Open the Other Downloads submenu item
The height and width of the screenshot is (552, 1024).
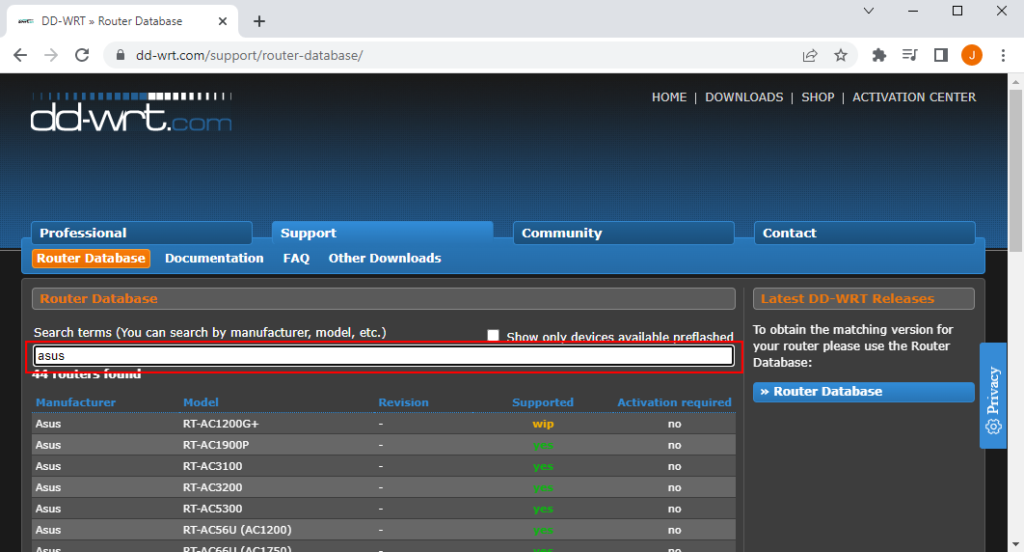point(385,258)
